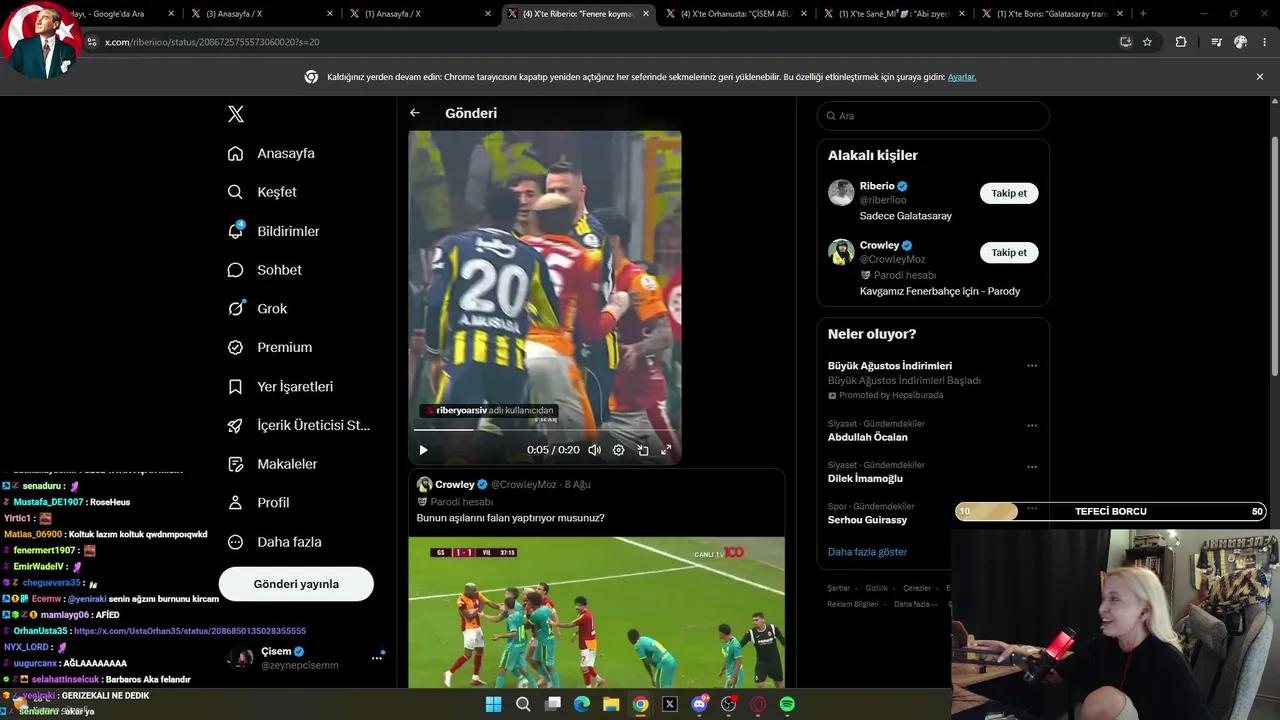Click the riberyoarsiv source label on video
This screenshot has height=720, width=1280.
point(489,410)
